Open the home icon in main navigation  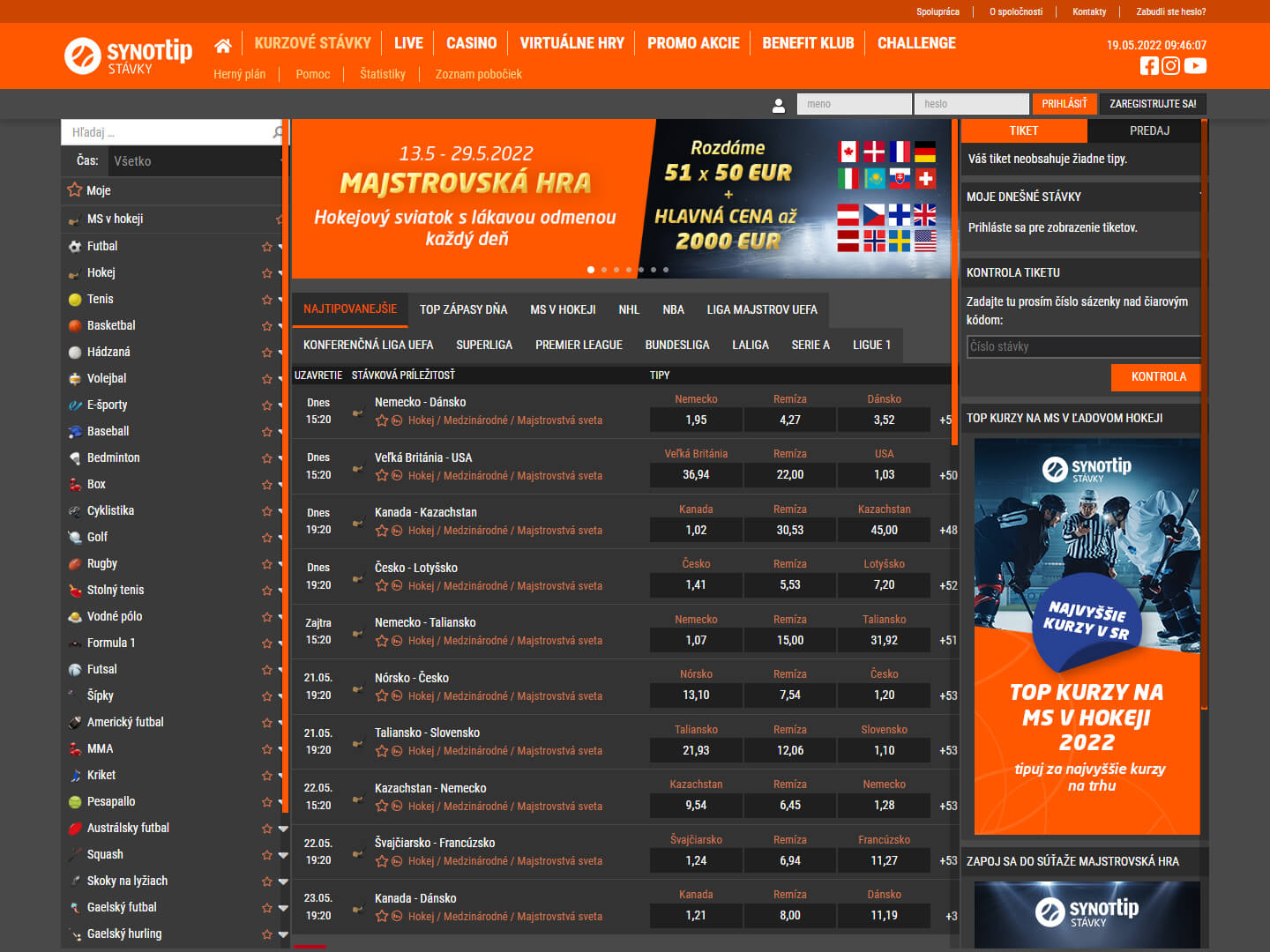click(x=223, y=45)
